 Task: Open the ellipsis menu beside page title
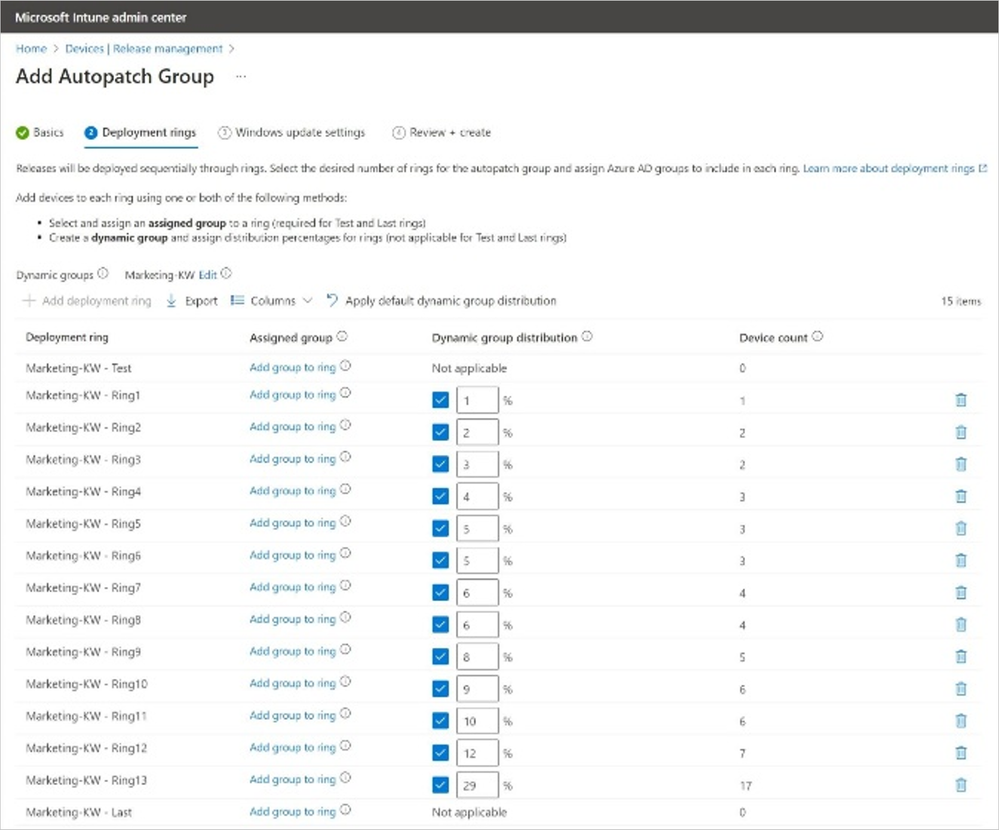240,77
